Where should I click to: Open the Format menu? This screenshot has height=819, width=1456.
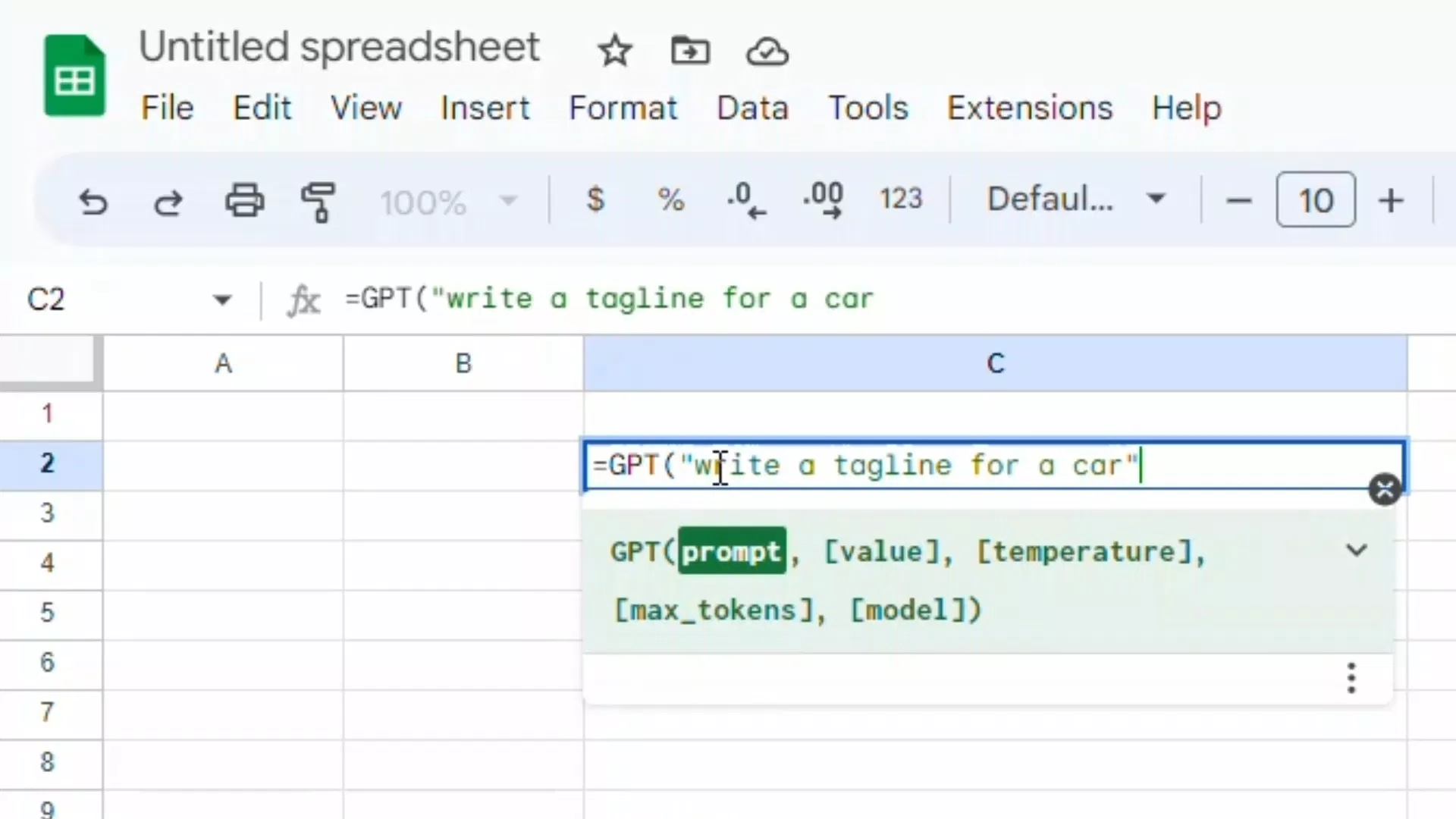click(x=623, y=108)
